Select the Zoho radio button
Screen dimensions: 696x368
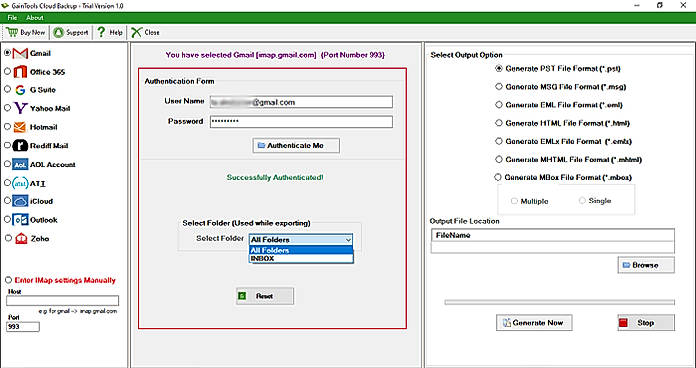tap(8, 238)
